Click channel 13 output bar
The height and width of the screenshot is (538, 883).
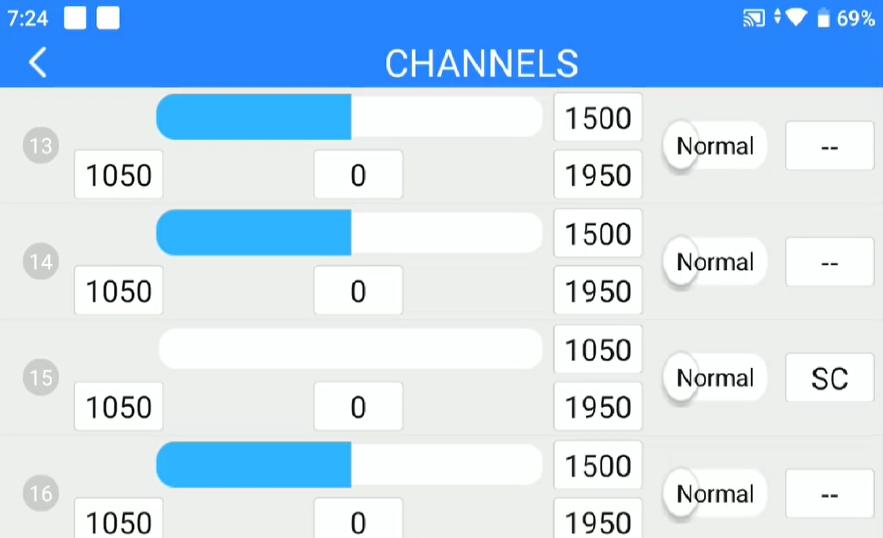click(349, 117)
